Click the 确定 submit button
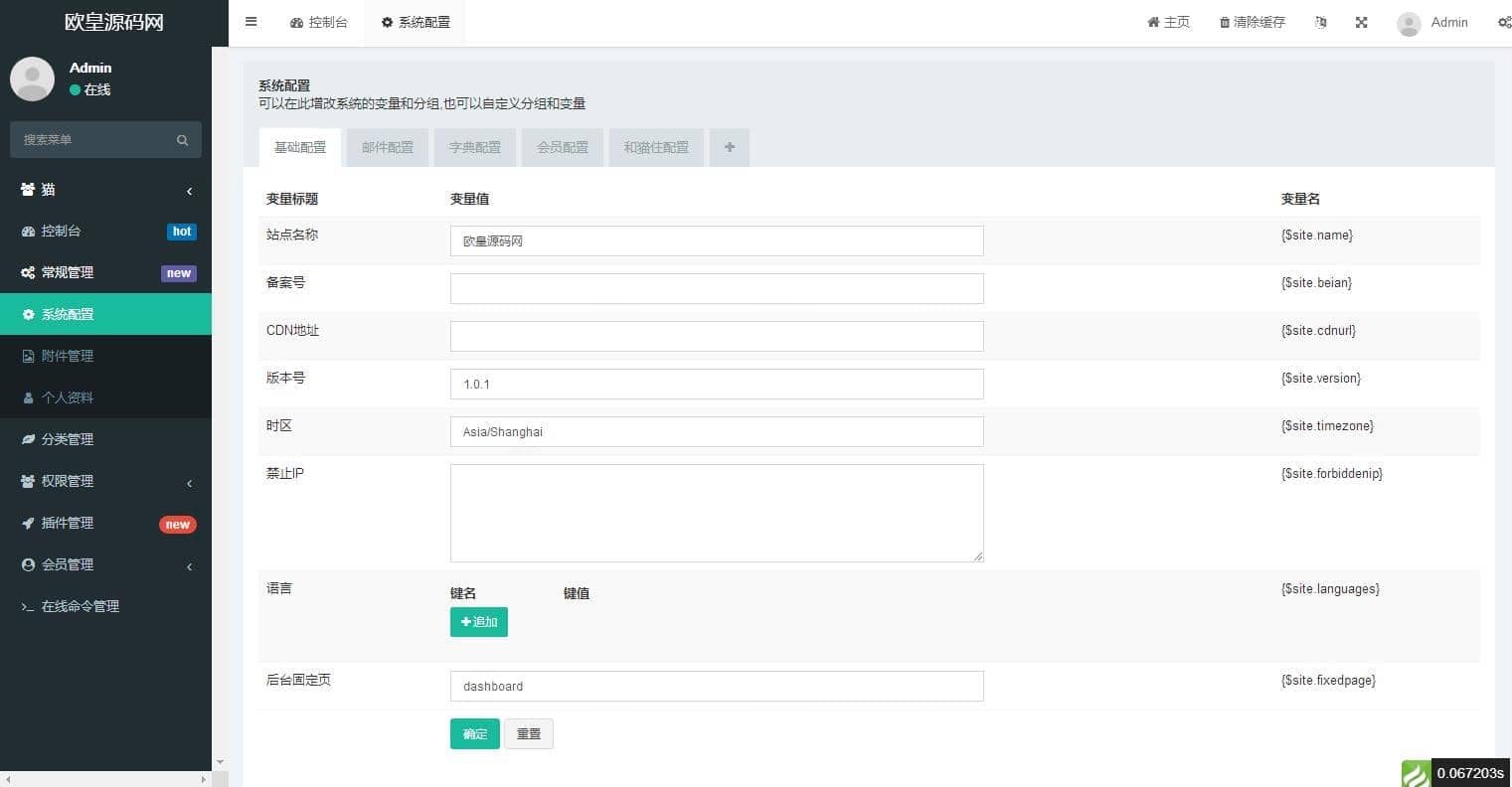The image size is (1512, 787). pos(474,734)
